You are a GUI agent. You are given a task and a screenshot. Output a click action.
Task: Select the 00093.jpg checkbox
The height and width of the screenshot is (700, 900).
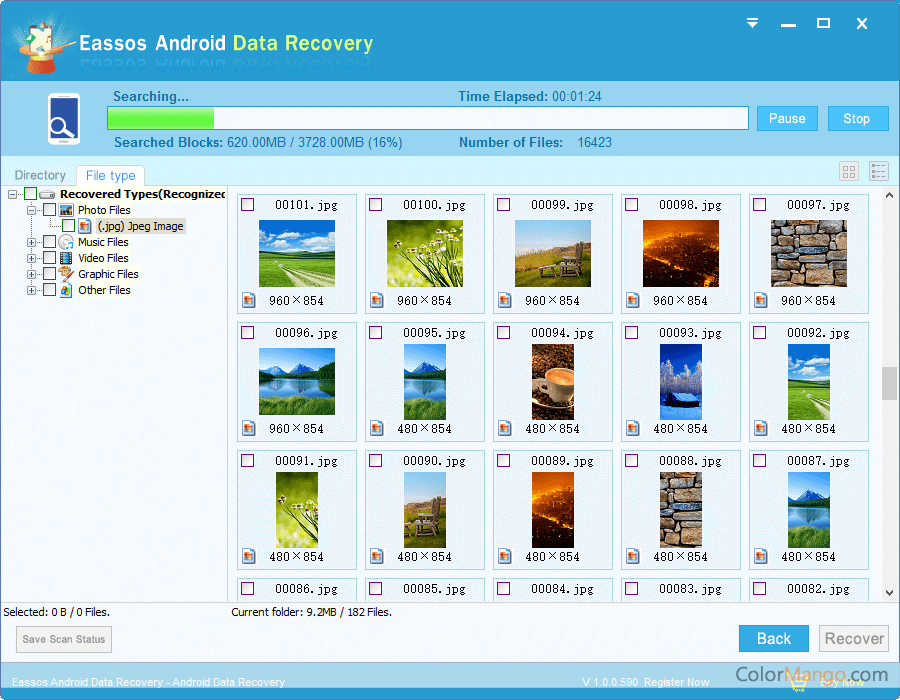coord(632,333)
